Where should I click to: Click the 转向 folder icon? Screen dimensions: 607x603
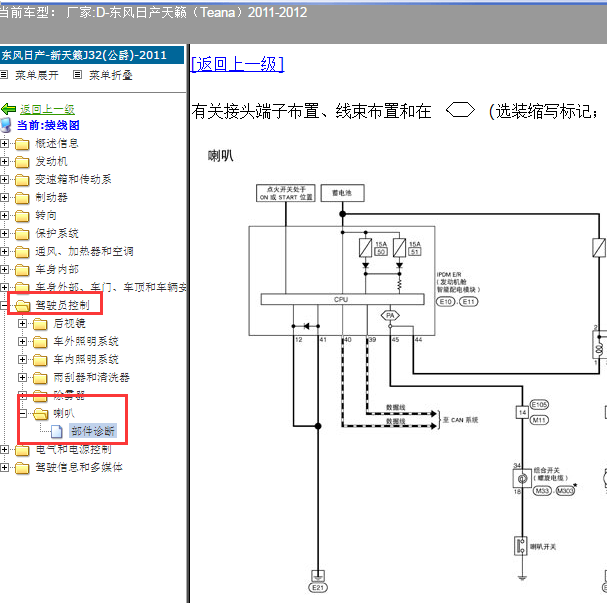point(22,216)
